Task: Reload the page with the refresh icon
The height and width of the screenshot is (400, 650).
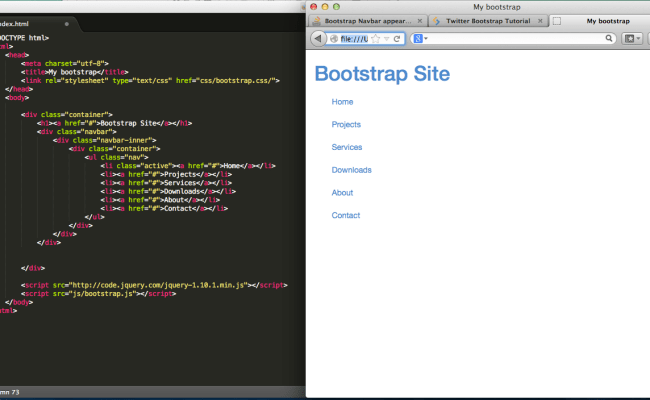Action: click(x=397, y=39)
